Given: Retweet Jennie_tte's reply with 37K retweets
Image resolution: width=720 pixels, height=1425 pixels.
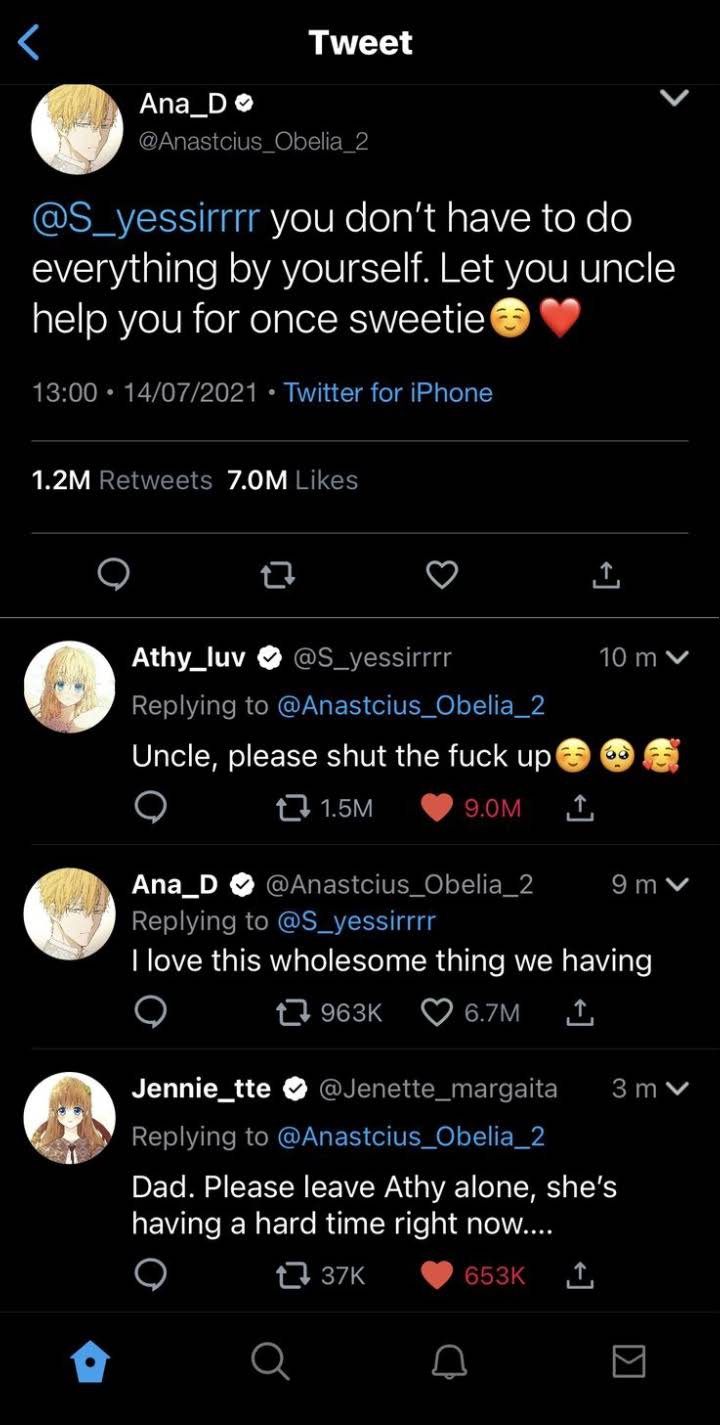Looking at the screenshot, I should point(292,1275).
